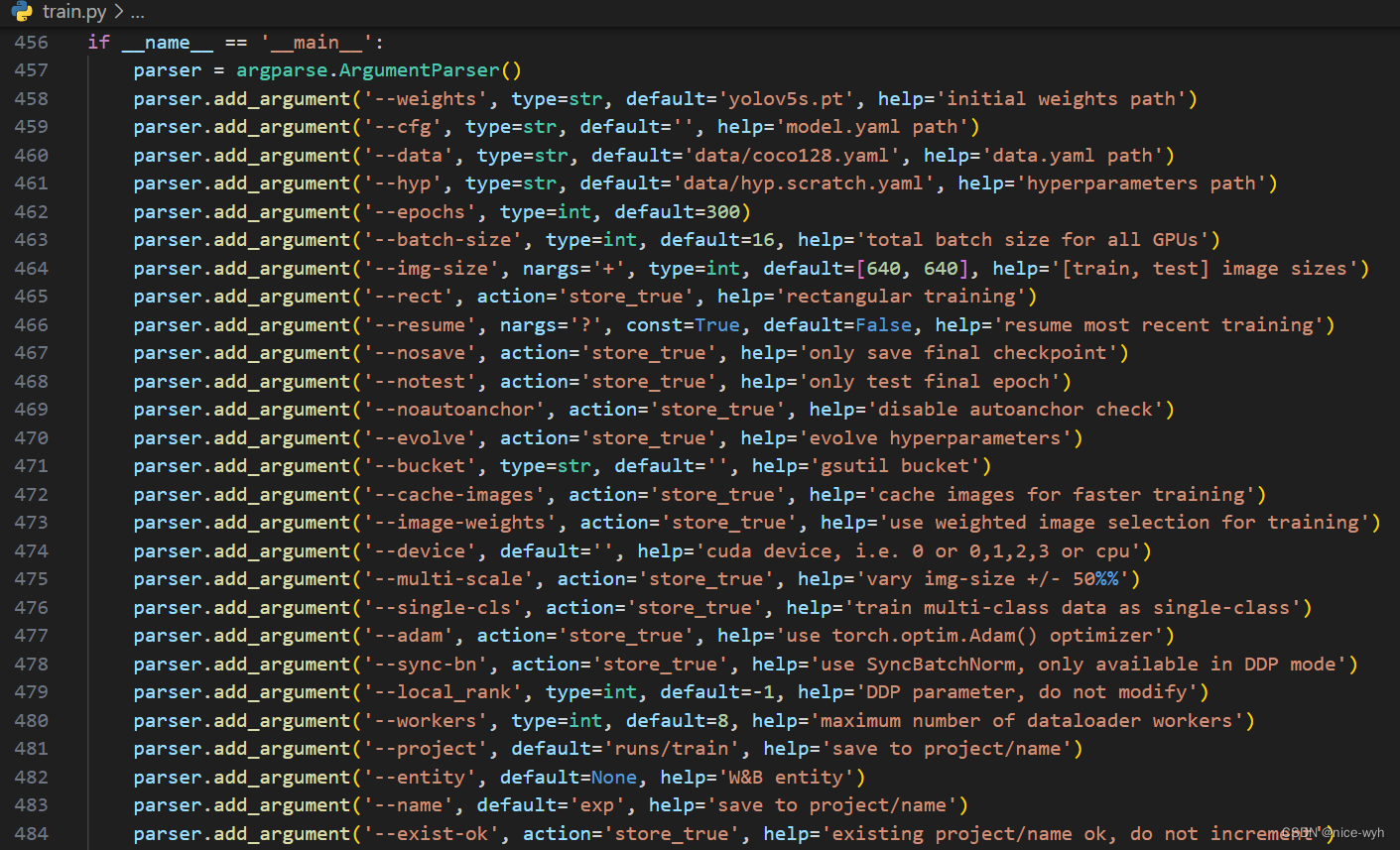Click line number 470 in gutter
1400x850 pixels.
coord(32,437)
